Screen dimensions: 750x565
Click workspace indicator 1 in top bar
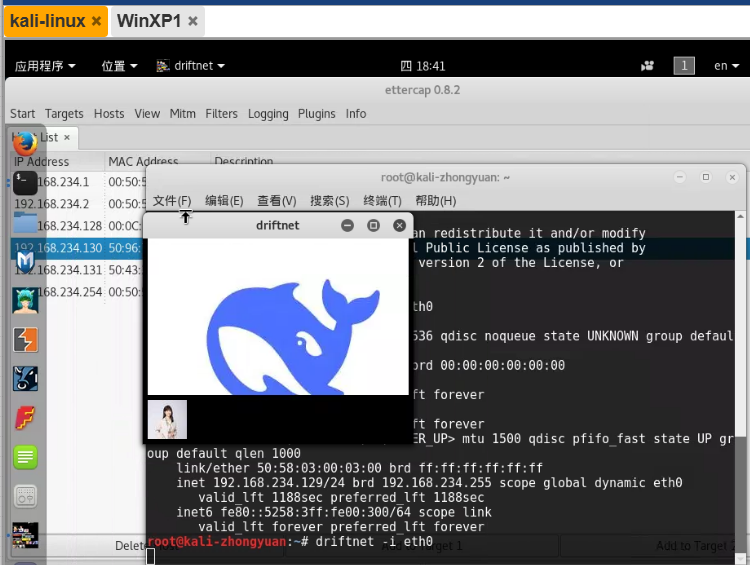684,66
